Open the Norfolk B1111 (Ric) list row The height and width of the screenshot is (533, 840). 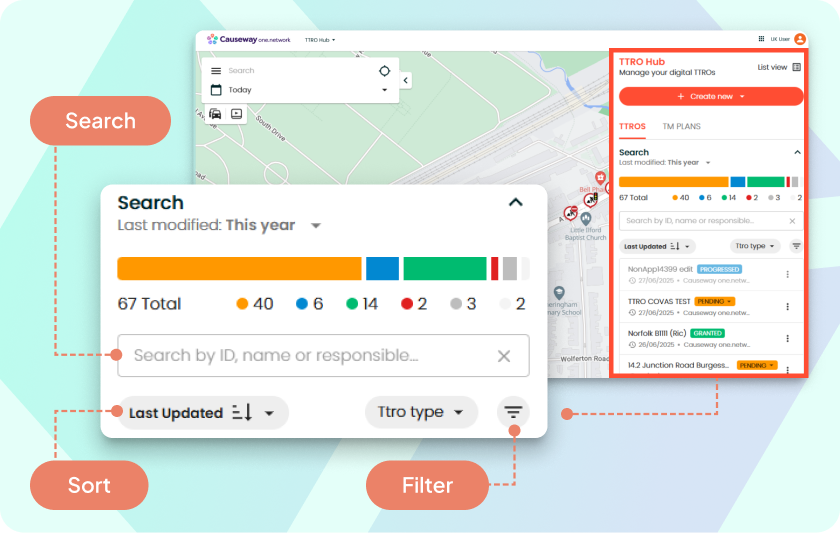(711, 339)
